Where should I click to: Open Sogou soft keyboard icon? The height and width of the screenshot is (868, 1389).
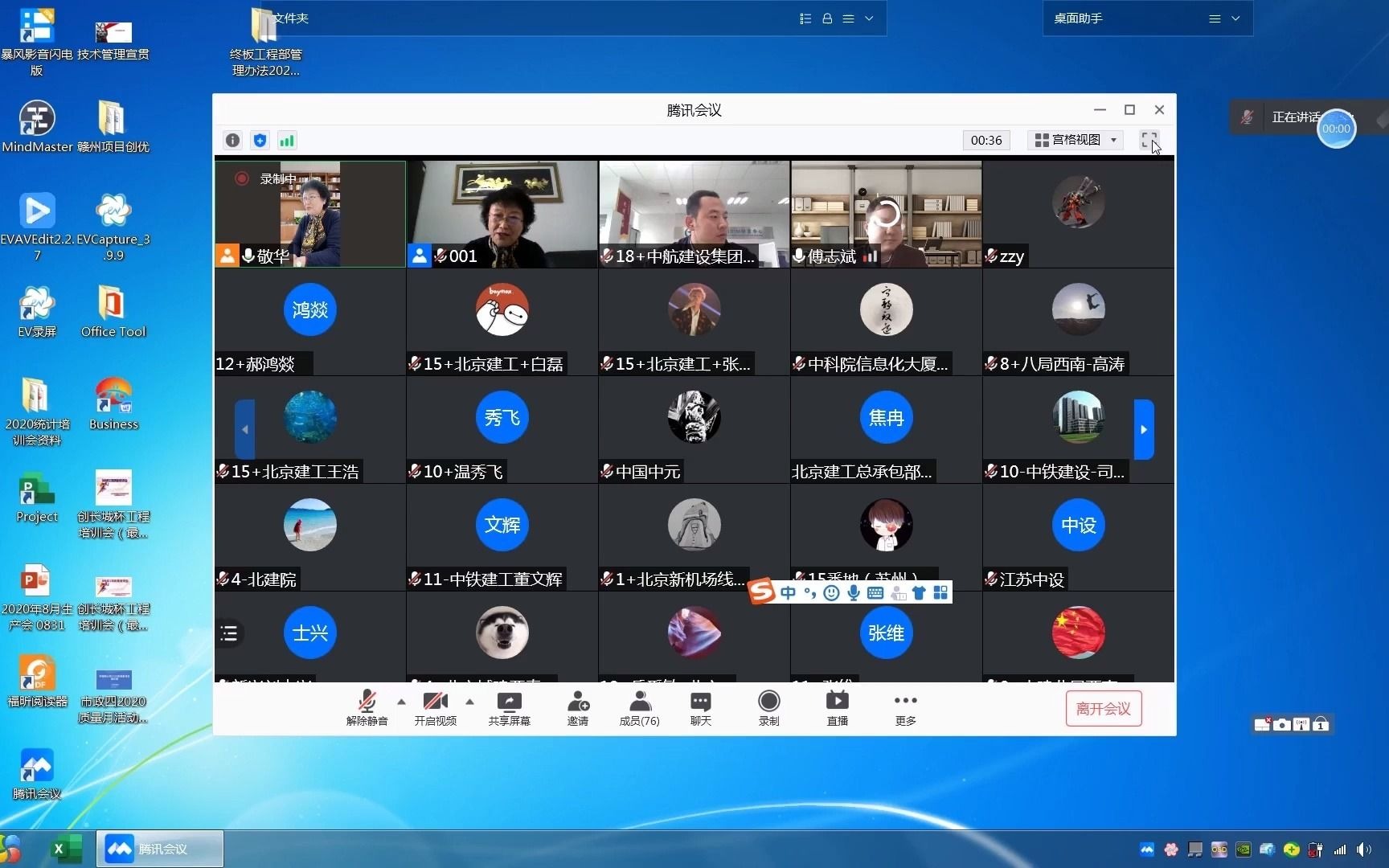(x=875, y=593)
